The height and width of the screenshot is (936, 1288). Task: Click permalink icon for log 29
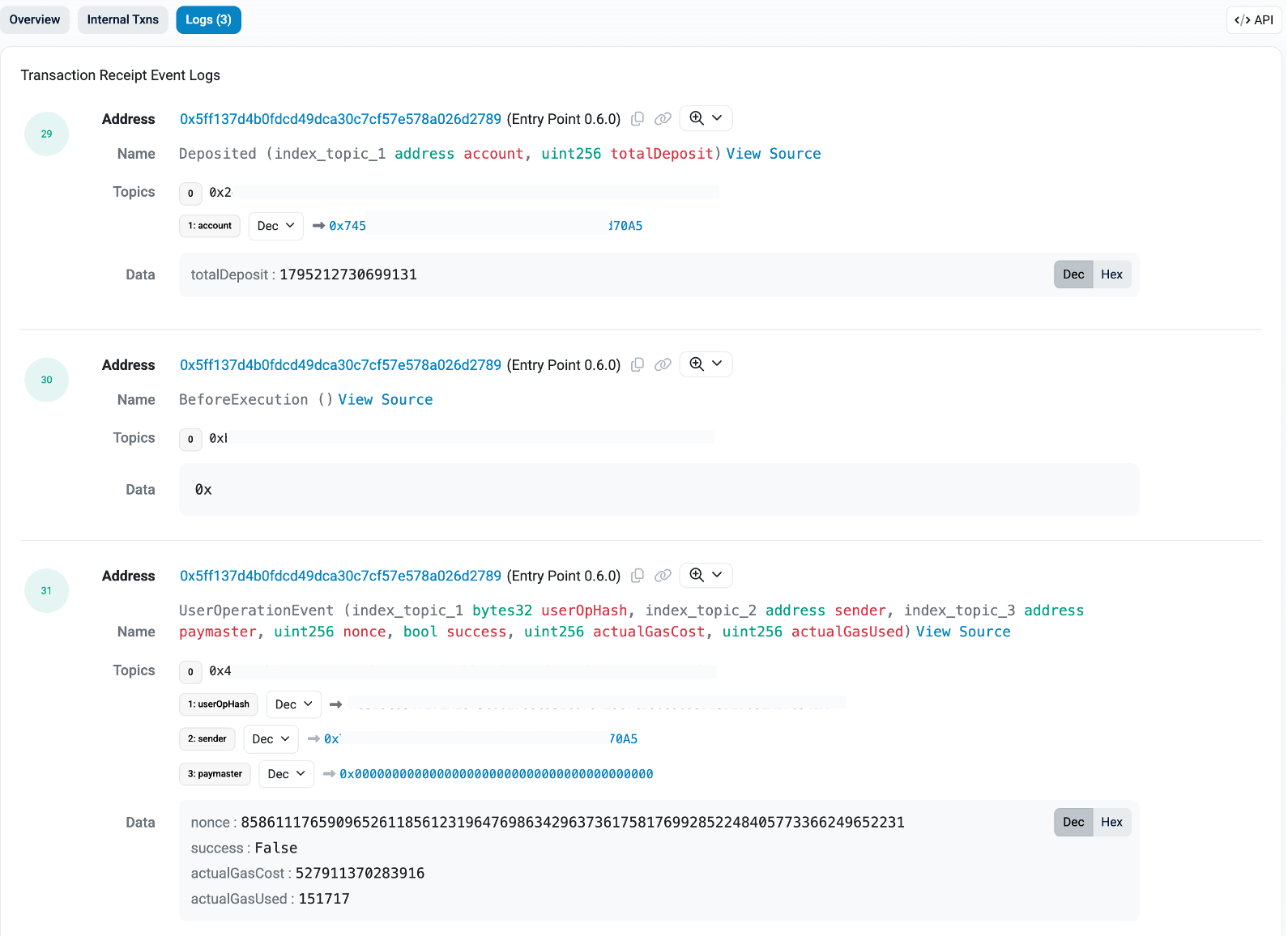click(x=663, y=119)
